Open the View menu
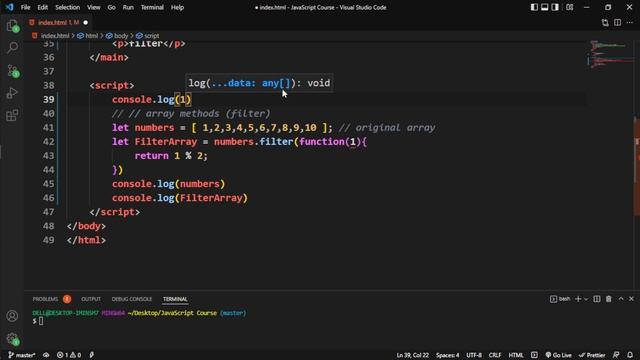 pyautogui.click(x=93, y=7)
